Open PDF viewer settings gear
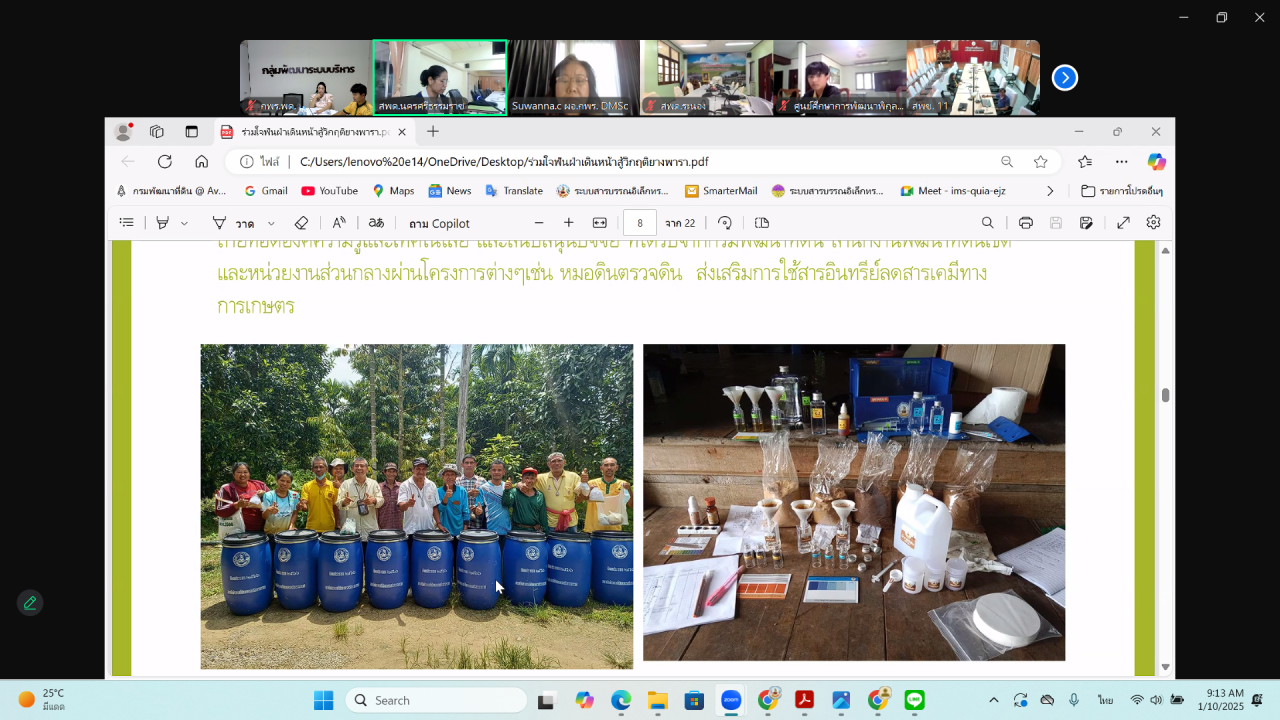Screen dimensions: 1280x720 click(1153, 223)
